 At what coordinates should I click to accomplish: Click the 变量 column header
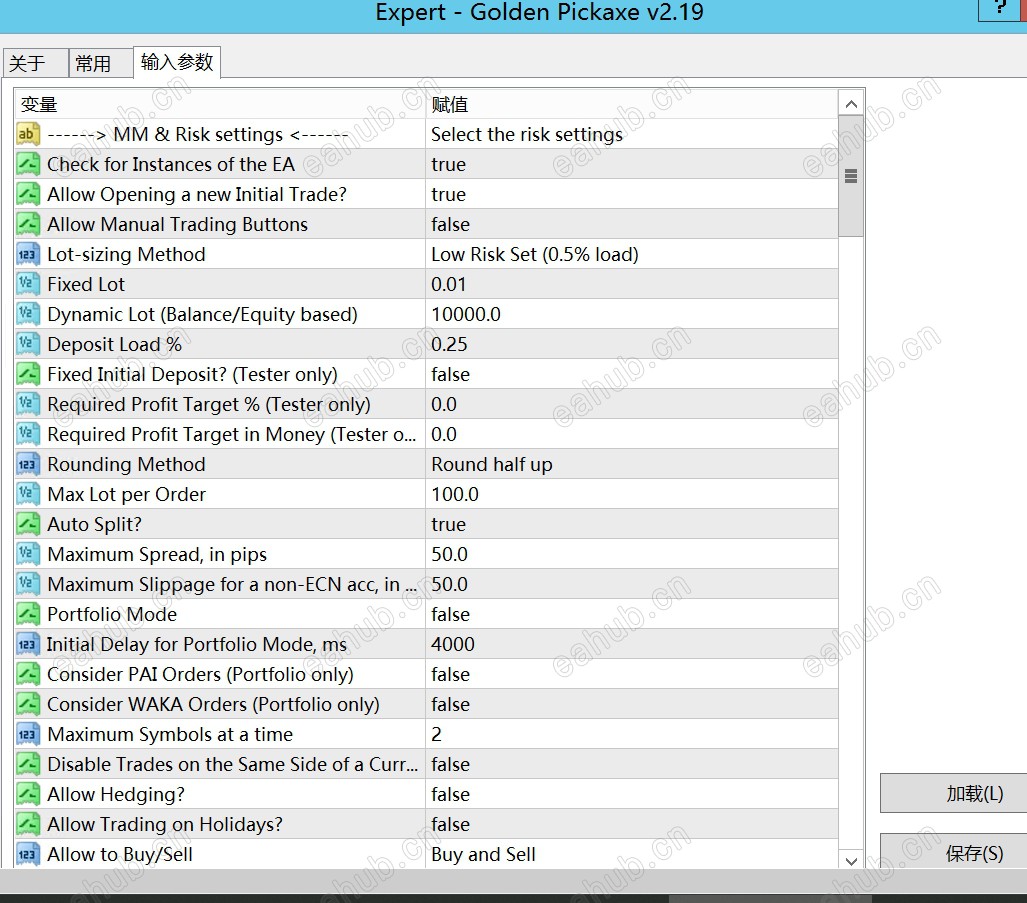click(x=219, y=104)
